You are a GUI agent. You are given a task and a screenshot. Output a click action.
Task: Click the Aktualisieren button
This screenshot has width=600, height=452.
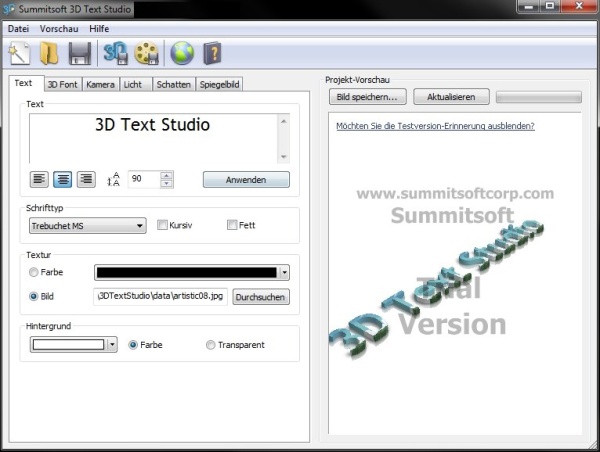tap(451, 97)
